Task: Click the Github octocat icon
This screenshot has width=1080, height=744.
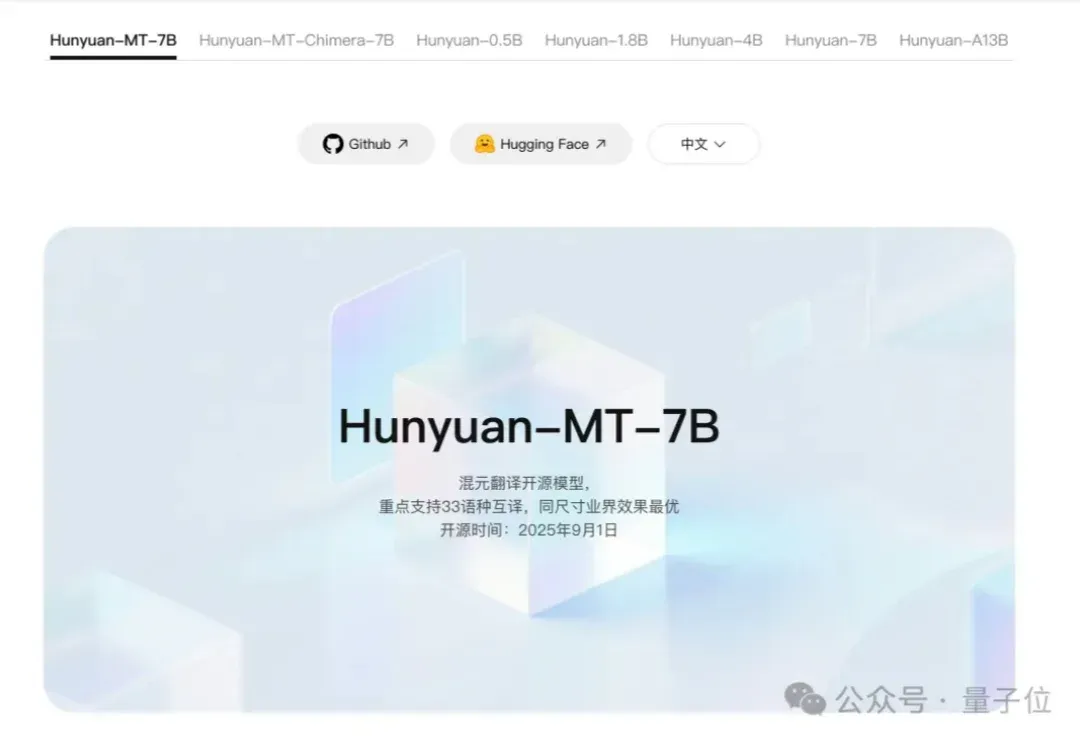Action: (x=333, y=144)
